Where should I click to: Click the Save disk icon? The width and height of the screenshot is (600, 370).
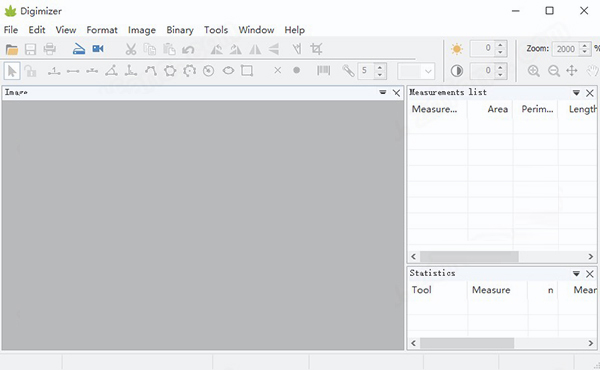click(x=31, y=49)
